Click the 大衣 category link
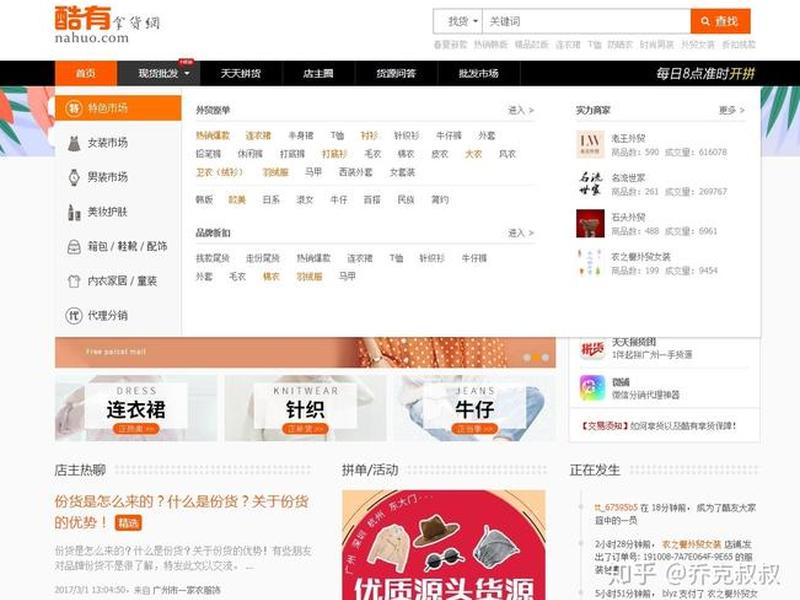Viewport: 800px width, 600px height. [473, 154]
